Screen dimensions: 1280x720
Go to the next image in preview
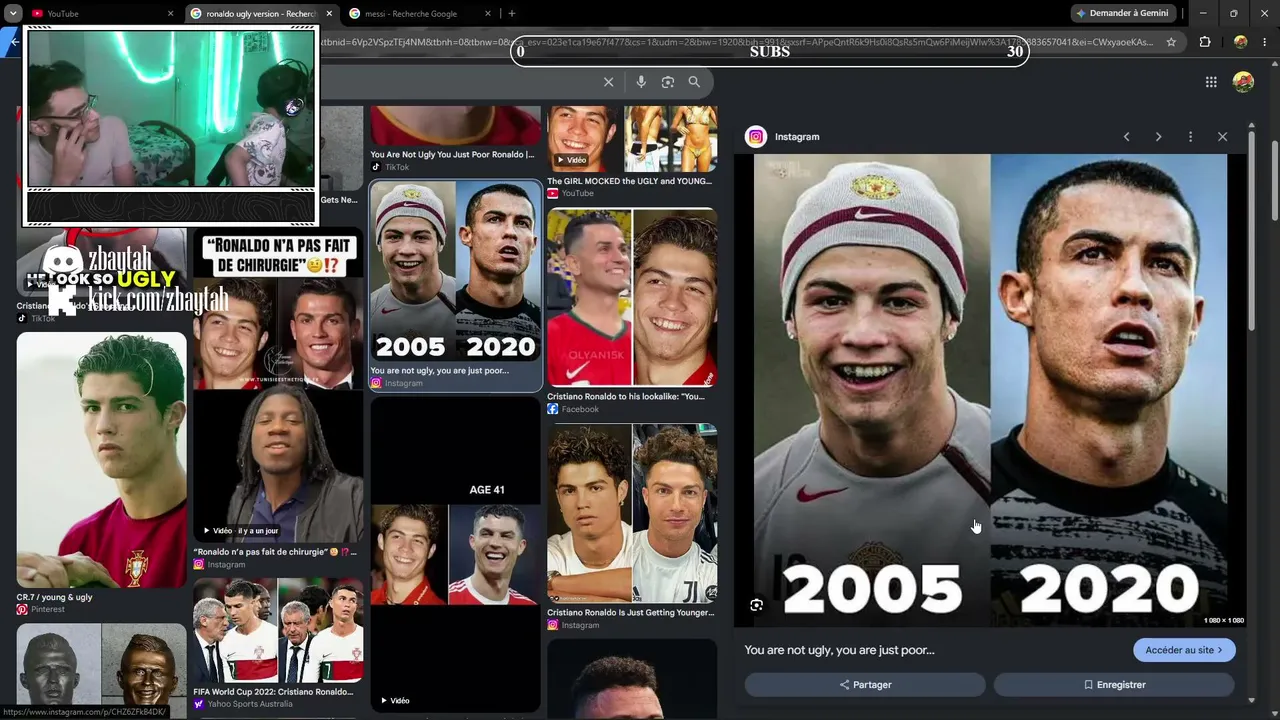1158,137
